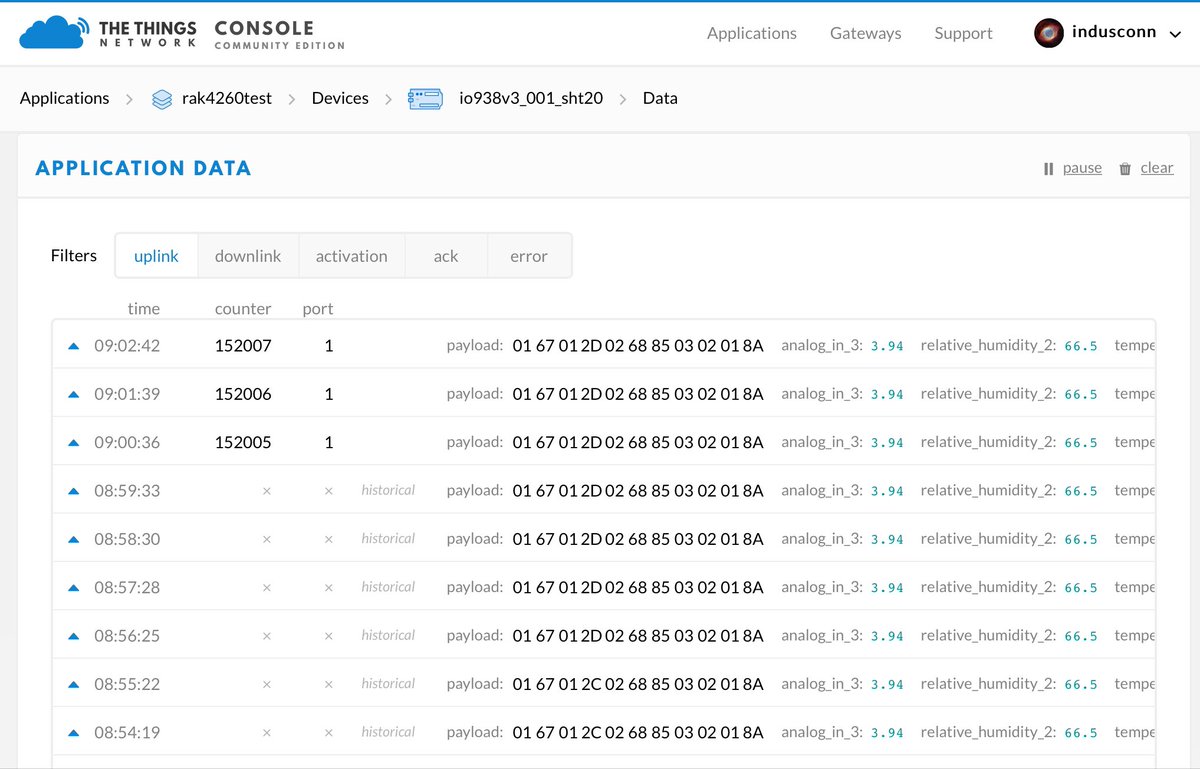Select the downlink filter tab

pos(248,256)
